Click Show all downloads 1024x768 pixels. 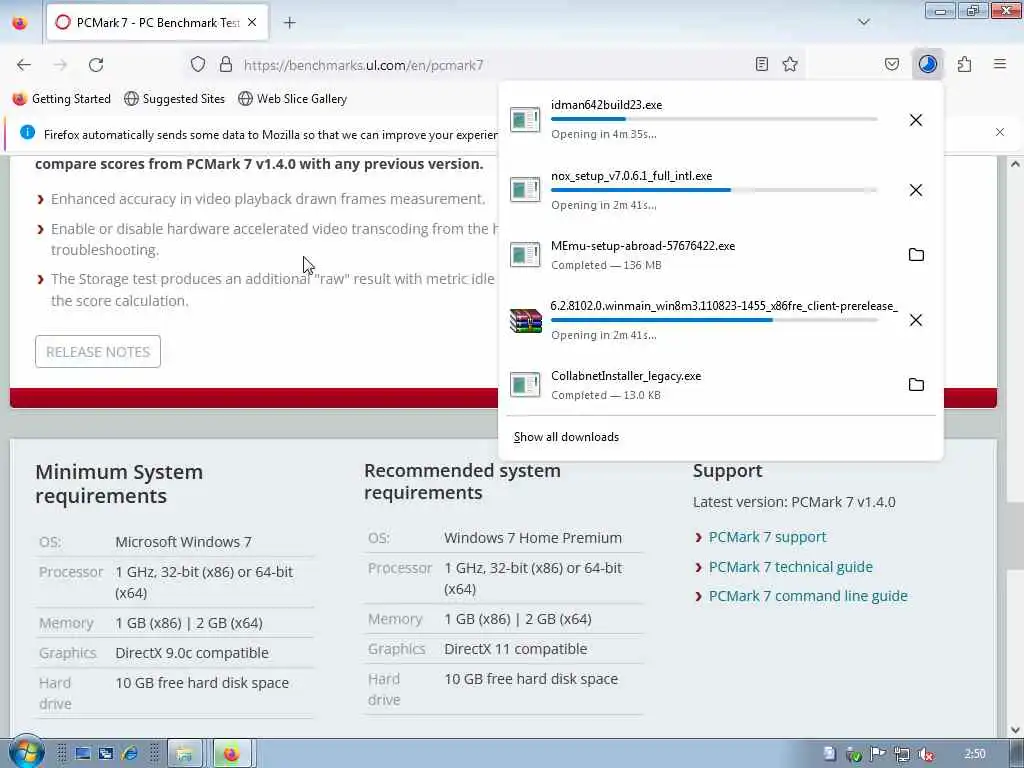[566, 437]
